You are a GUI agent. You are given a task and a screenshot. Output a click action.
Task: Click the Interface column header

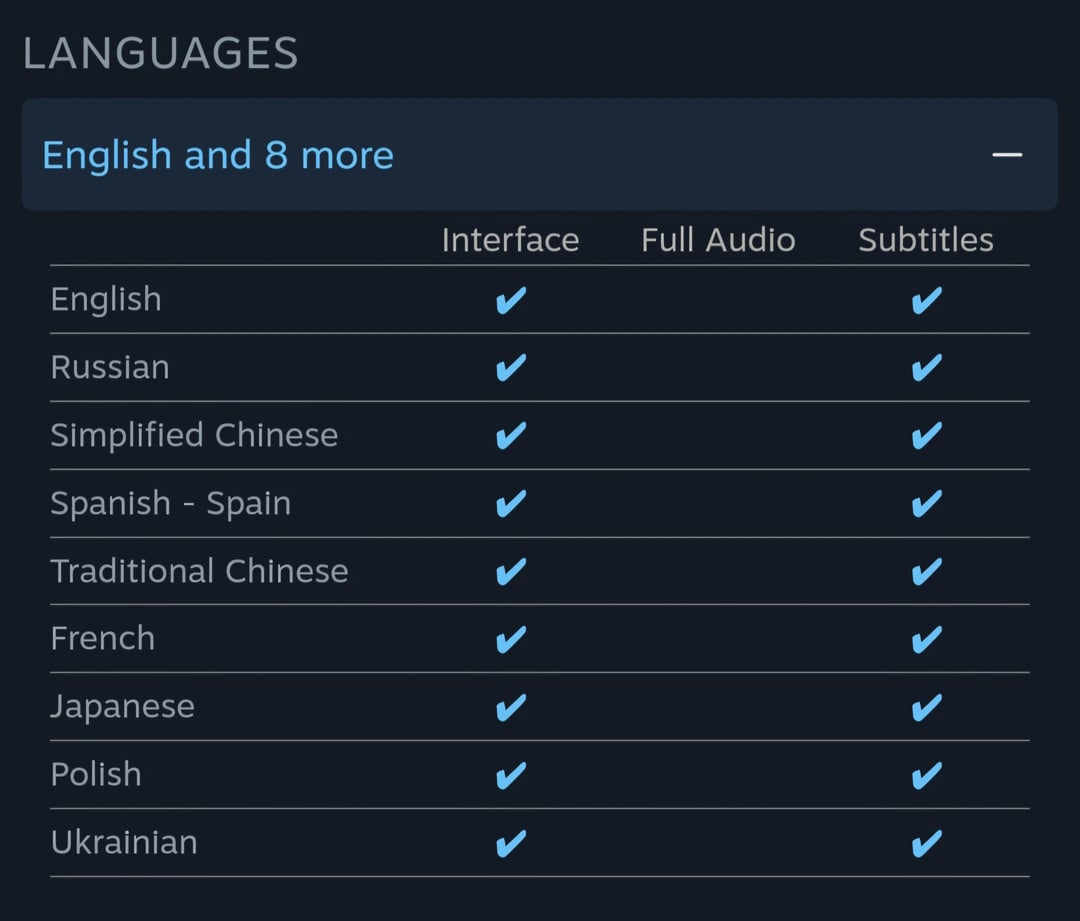[510, 240]
